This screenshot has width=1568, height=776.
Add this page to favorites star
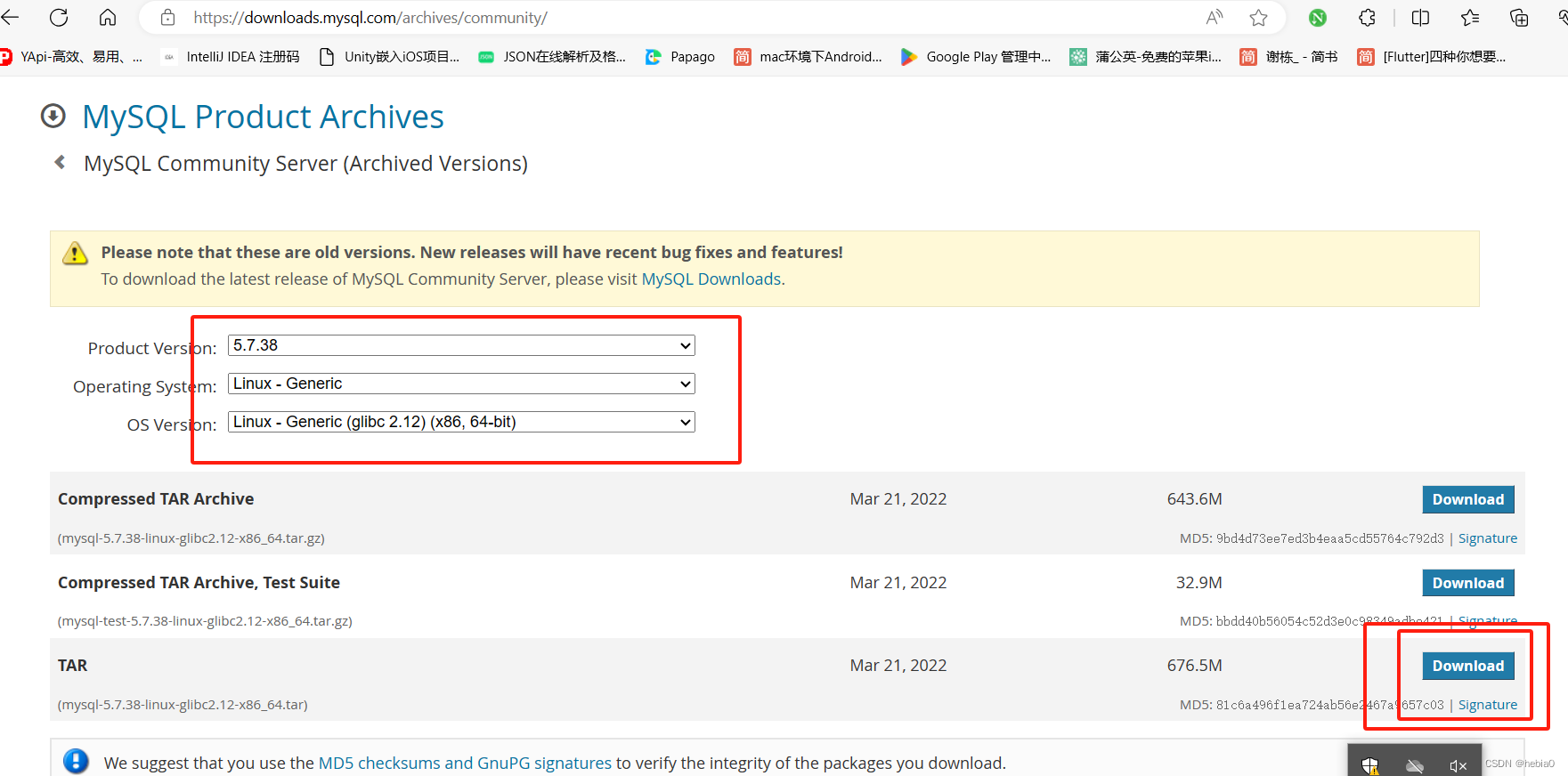pos(1258,17)
